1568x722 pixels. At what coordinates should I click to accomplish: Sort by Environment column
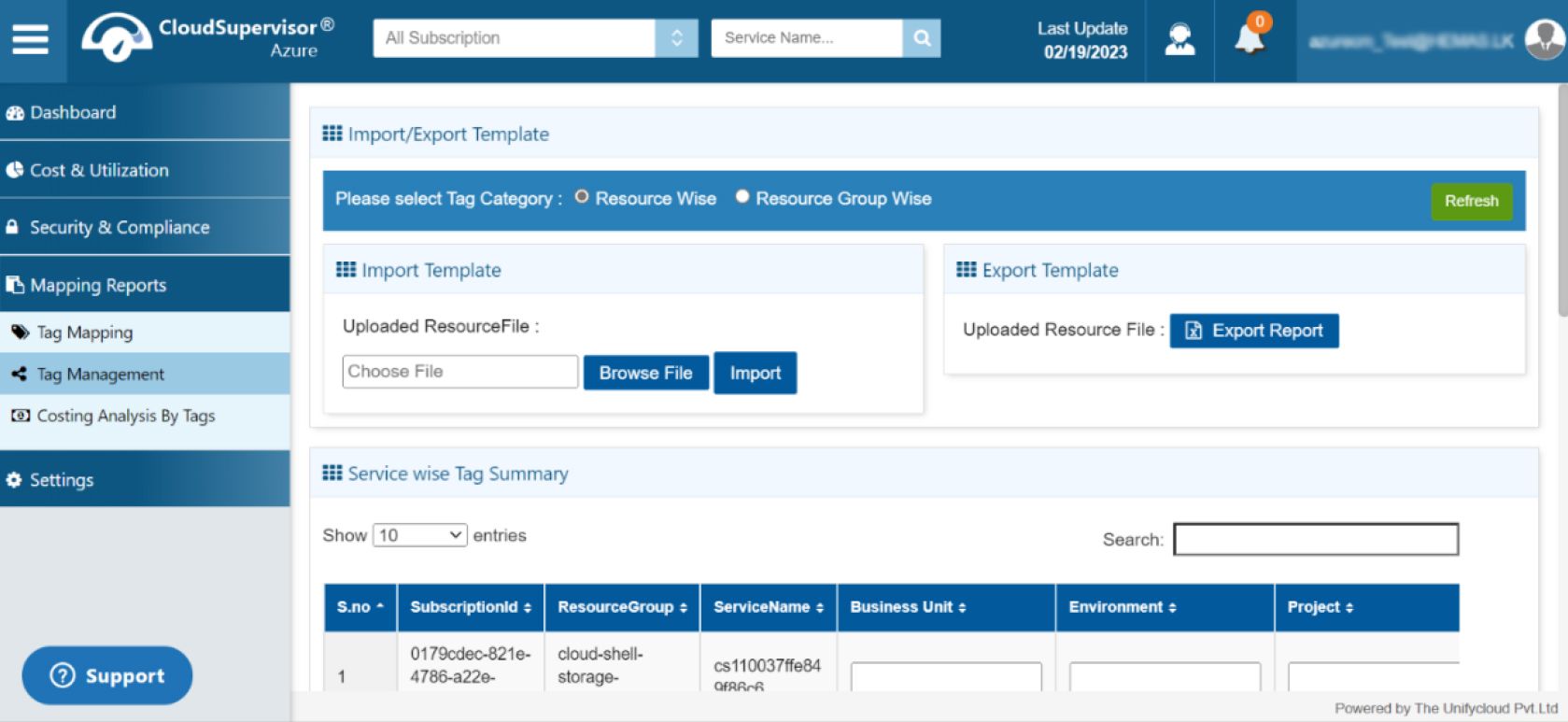coord(1165,607)
